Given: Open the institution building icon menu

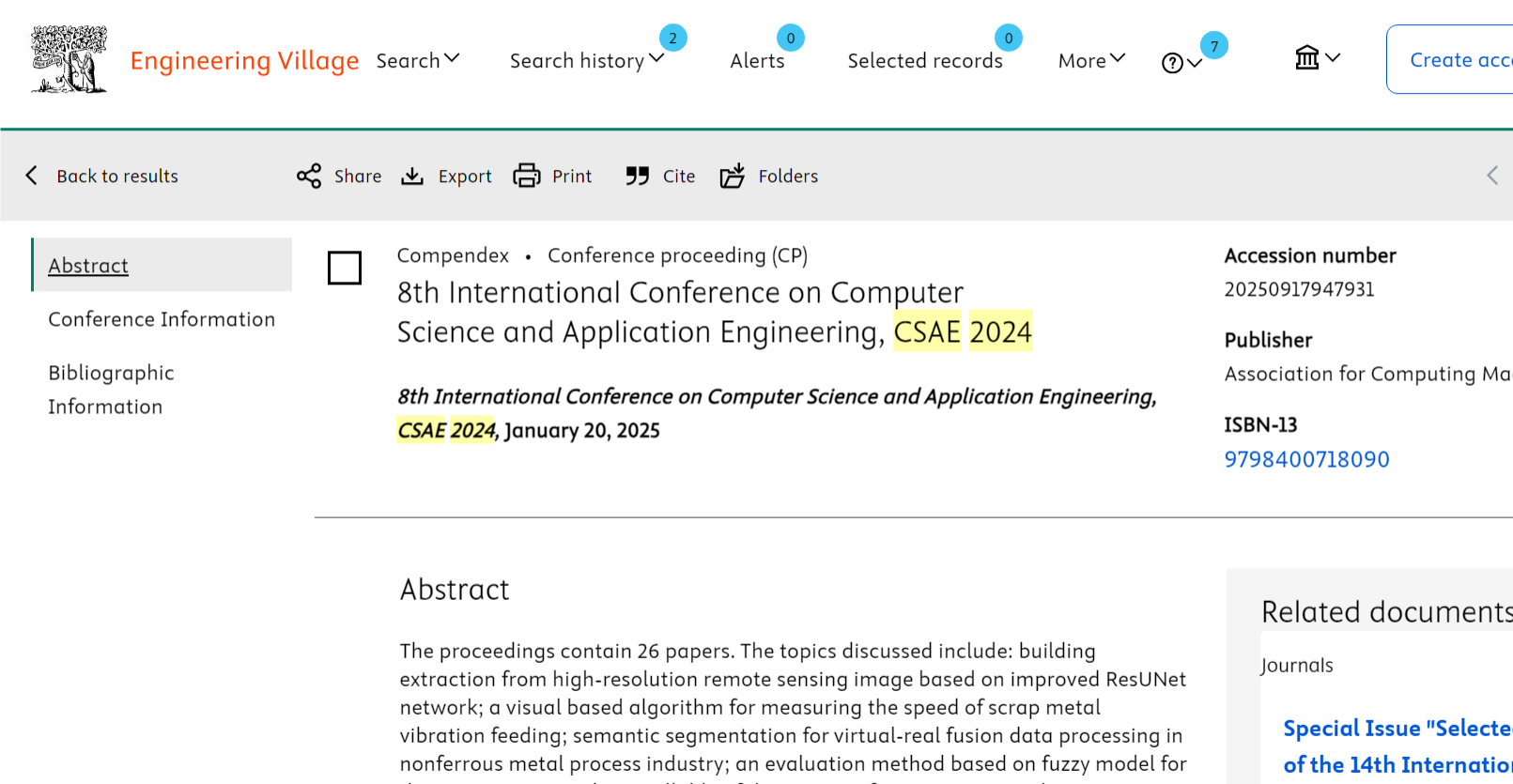Looking at the screenshot, I should tap(1317, 58).
